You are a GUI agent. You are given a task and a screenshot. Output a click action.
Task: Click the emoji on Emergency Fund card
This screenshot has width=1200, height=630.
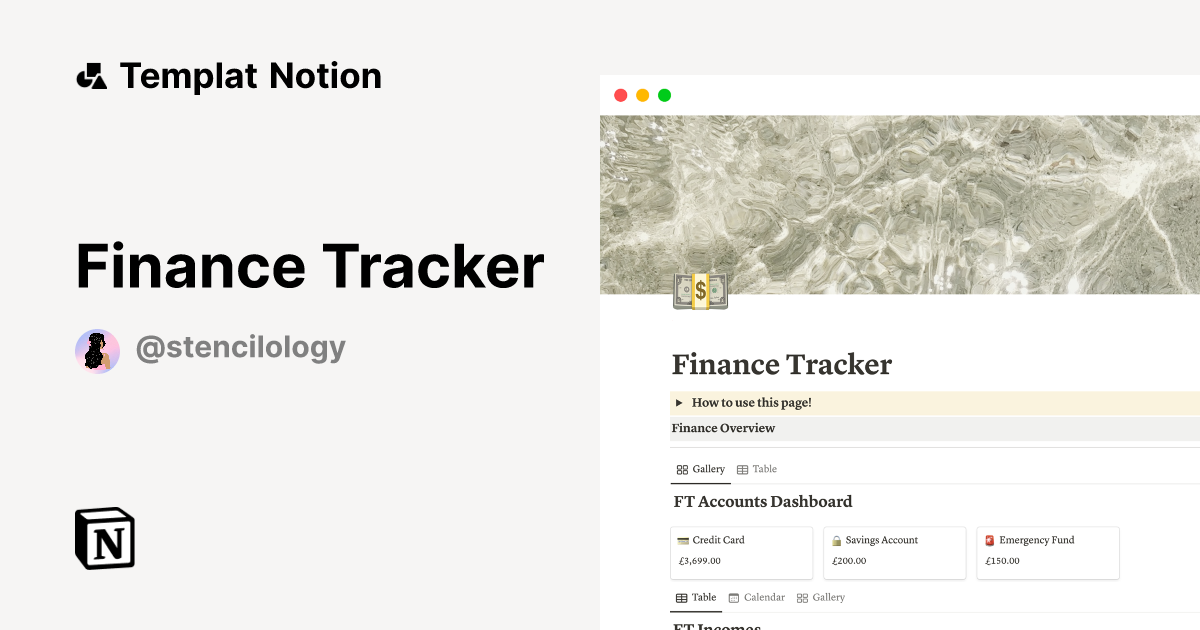click(990, 539)
